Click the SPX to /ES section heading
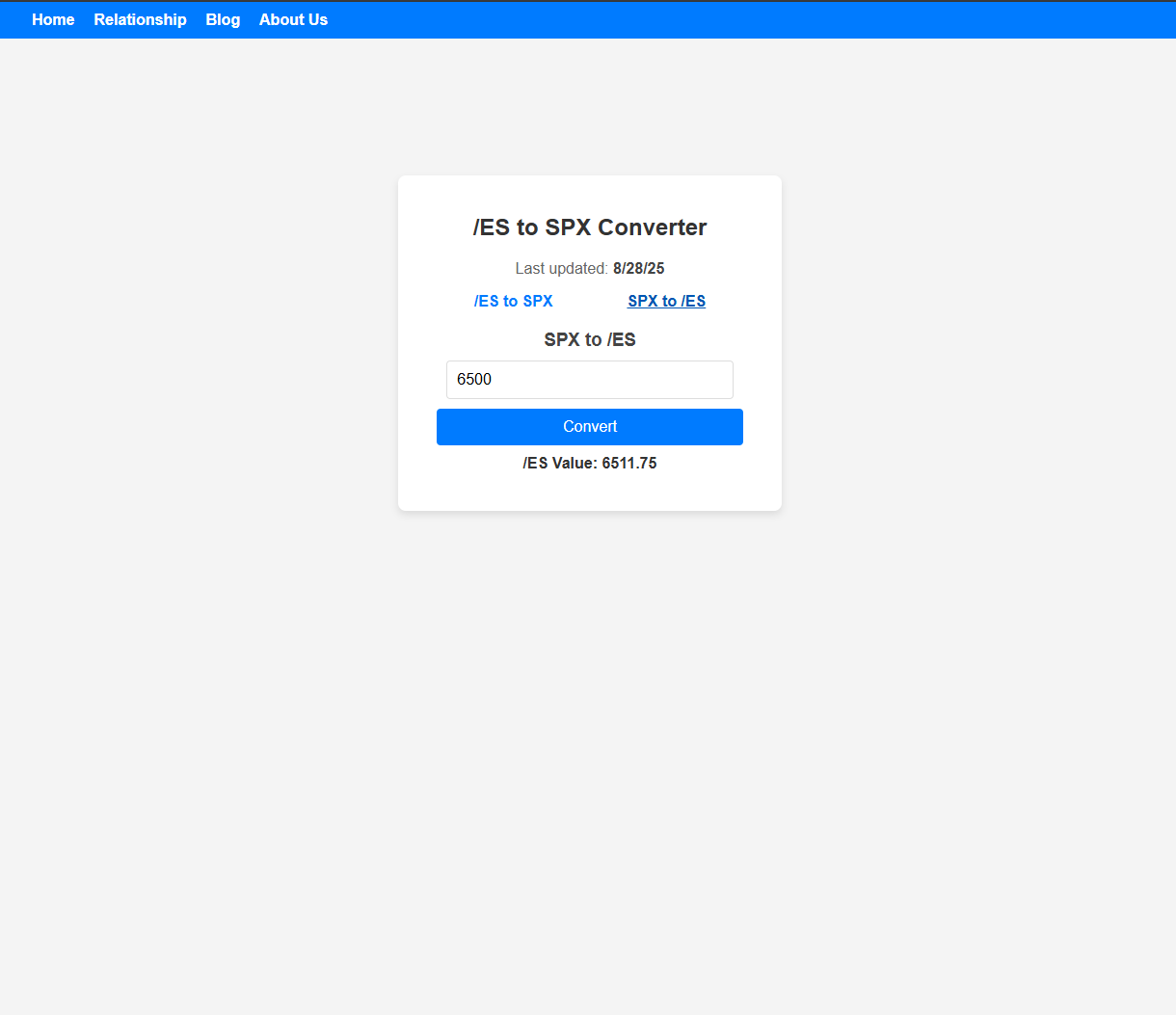This screenshot has width=1176, height=1015. pyautogui.click(x=590, y=339)
